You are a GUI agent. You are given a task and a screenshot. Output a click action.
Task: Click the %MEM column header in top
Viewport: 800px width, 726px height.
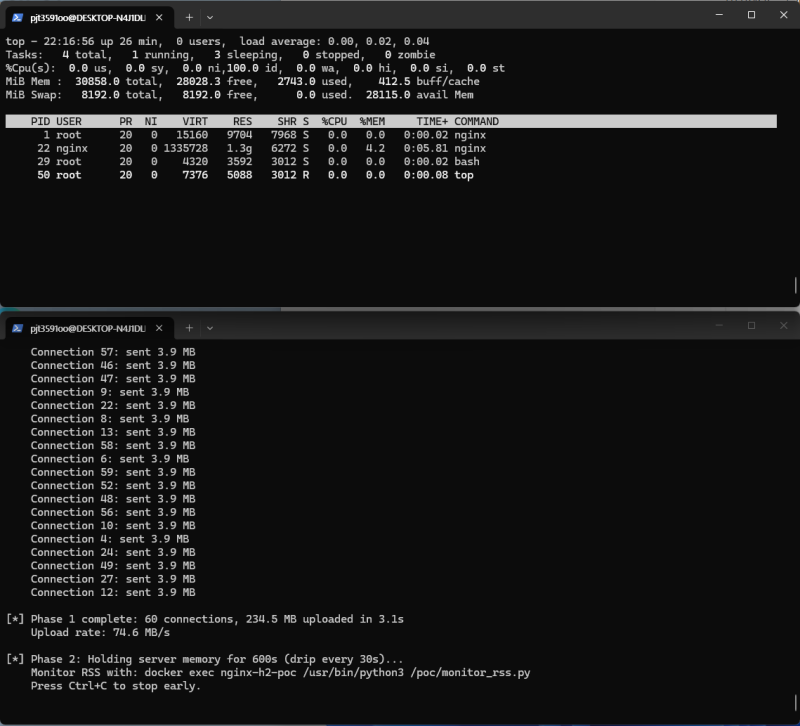372,121
